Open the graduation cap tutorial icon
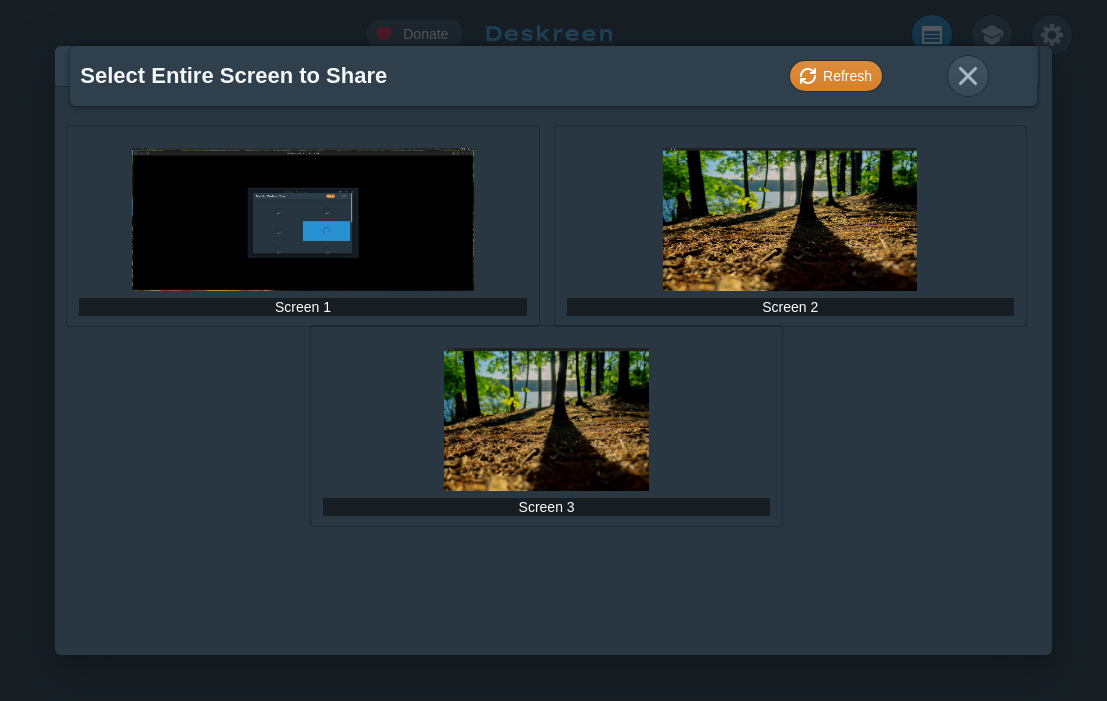 [991, 35]
